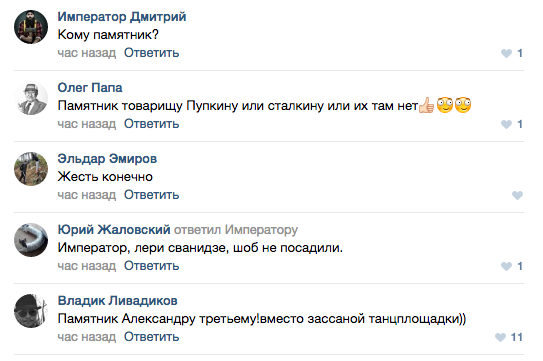
Task: Reply to the comment 'Кому памятник?'
Action: click(152, 53)
